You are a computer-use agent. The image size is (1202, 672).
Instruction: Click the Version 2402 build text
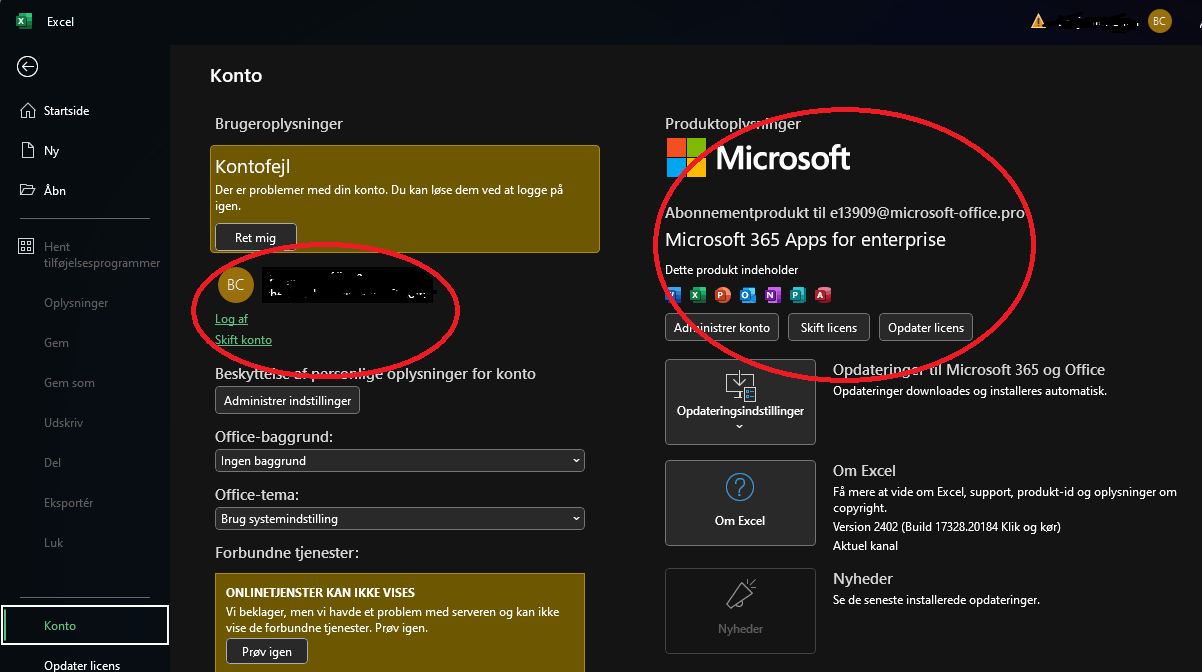coord(947,526)
